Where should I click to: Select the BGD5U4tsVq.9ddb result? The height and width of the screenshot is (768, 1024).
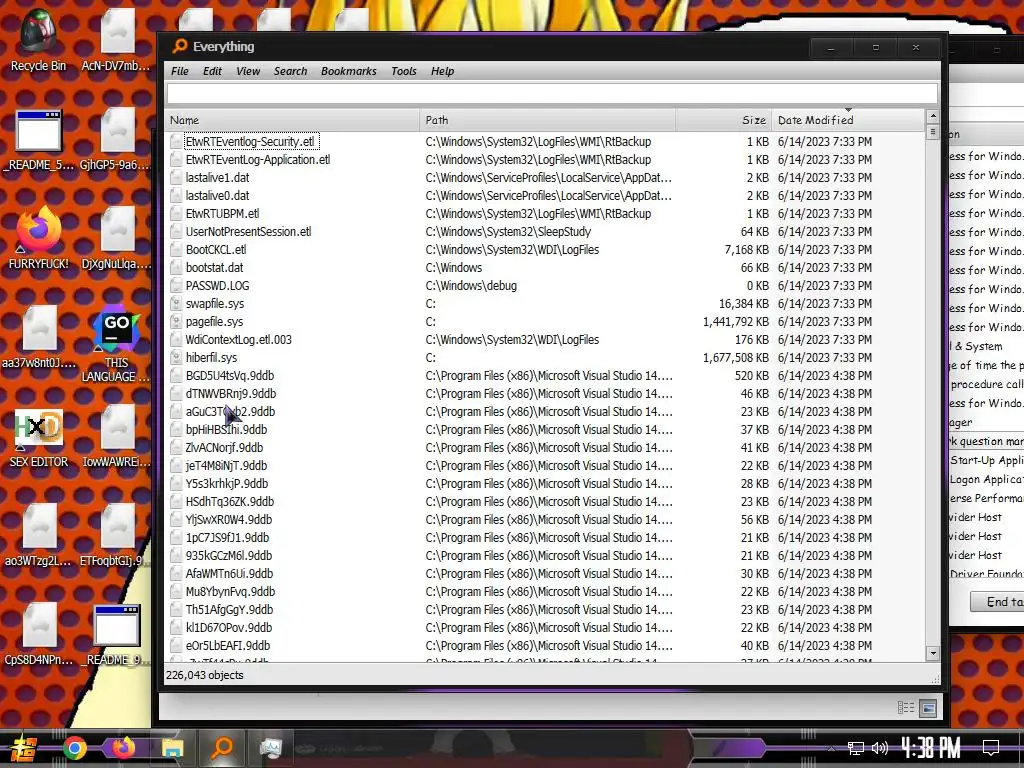[x=546, y=376]
